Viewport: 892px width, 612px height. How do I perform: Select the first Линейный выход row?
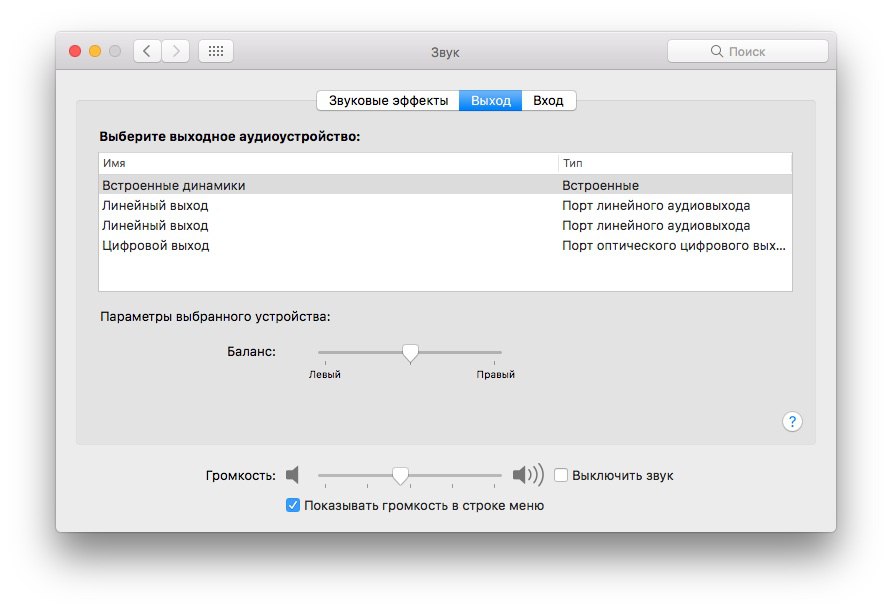point(445,205)
